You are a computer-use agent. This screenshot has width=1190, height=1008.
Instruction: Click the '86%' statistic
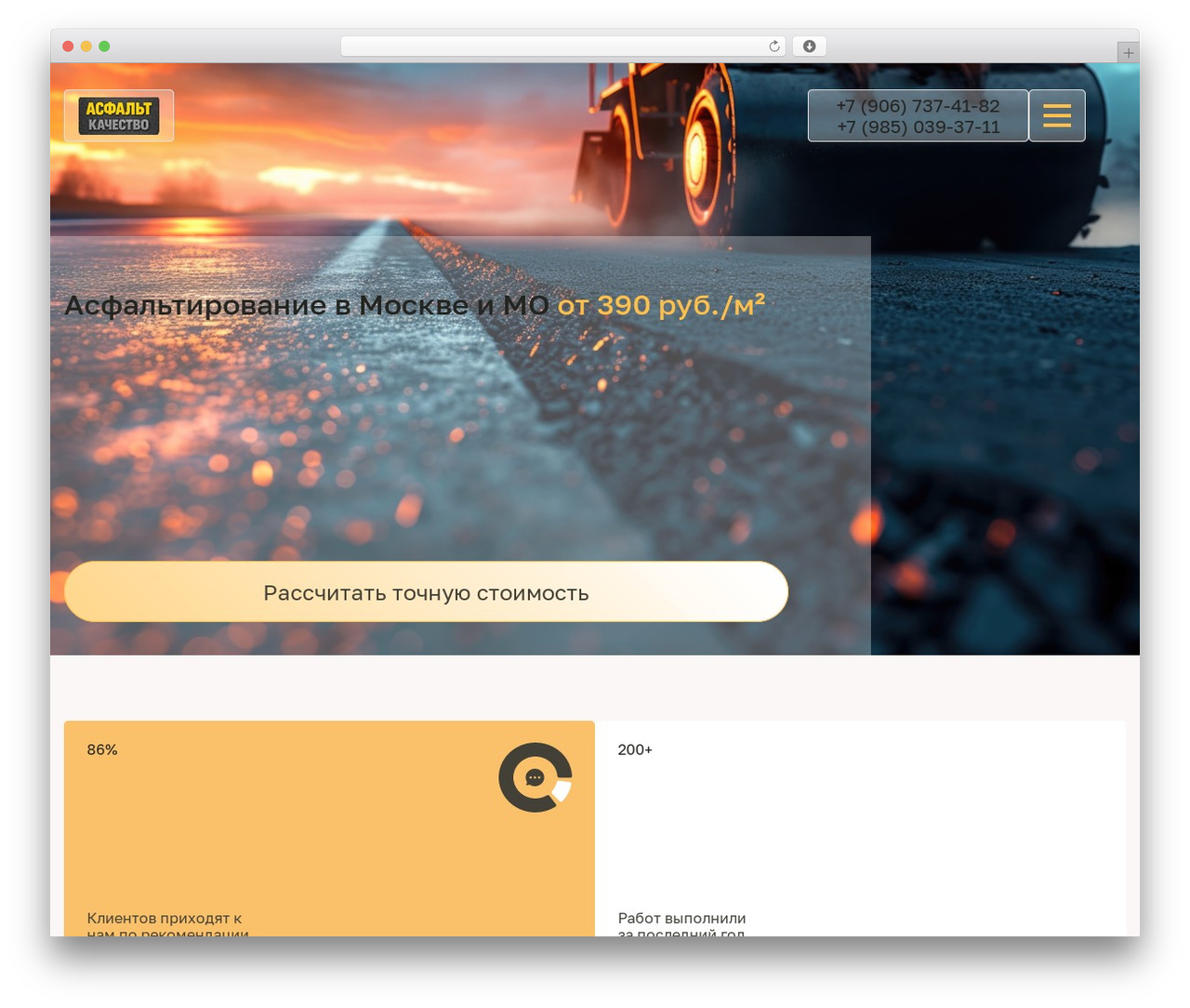tap(102, 749)
